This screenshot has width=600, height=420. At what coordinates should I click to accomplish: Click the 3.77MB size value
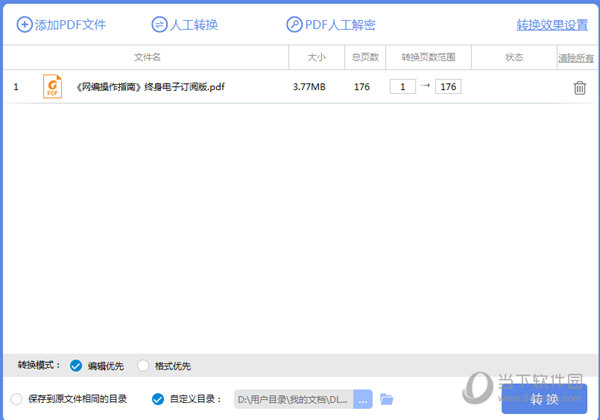pos(309,87)
